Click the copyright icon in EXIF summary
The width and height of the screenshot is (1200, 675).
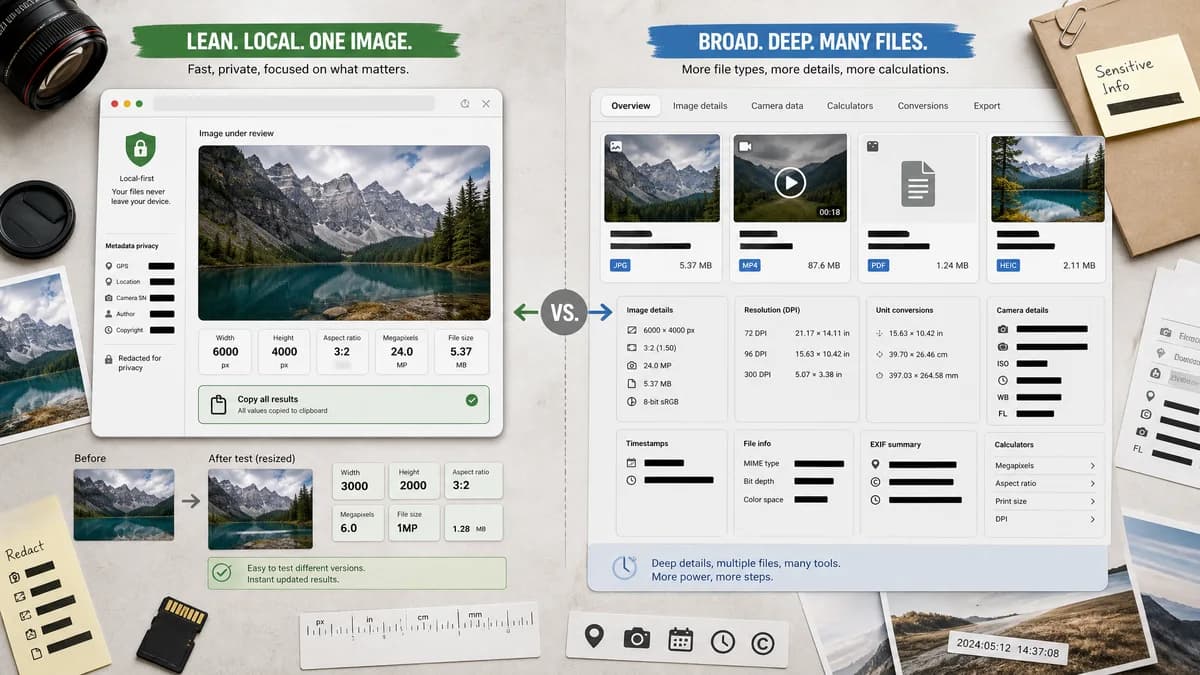[x=875, y=482]
